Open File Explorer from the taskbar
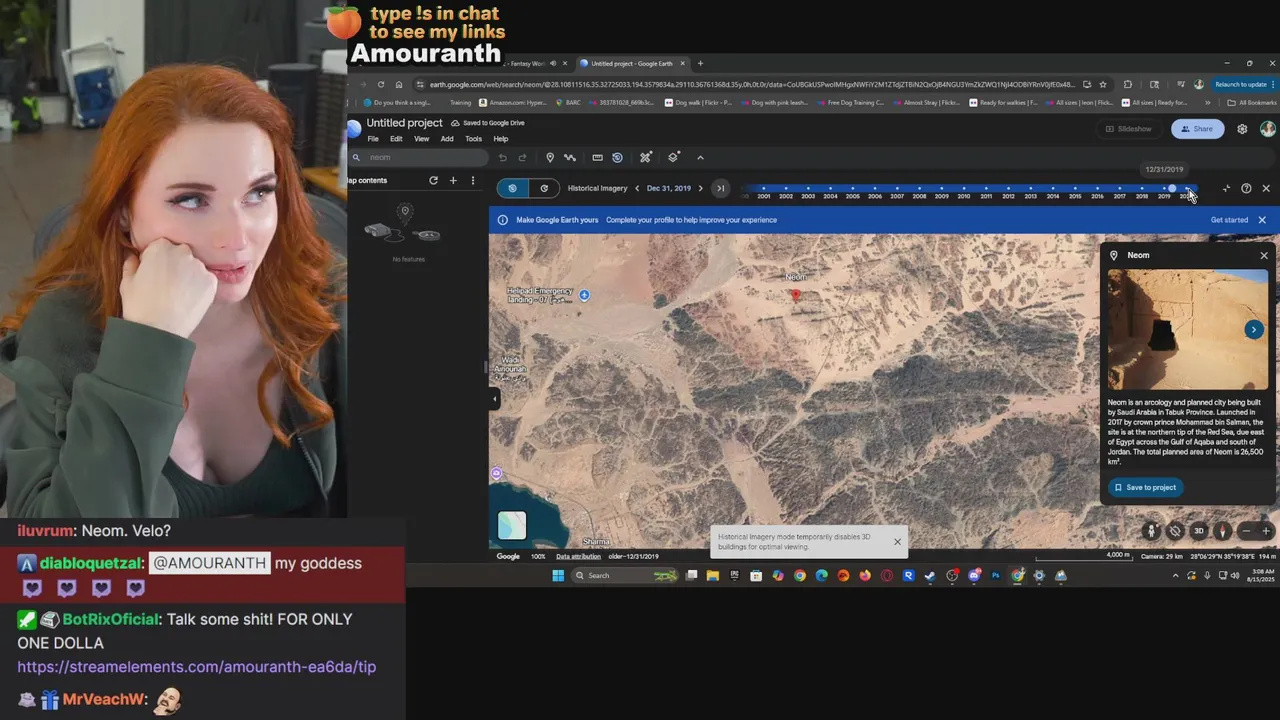This screenshot has height=720, width=1280. tap(713, 575)
